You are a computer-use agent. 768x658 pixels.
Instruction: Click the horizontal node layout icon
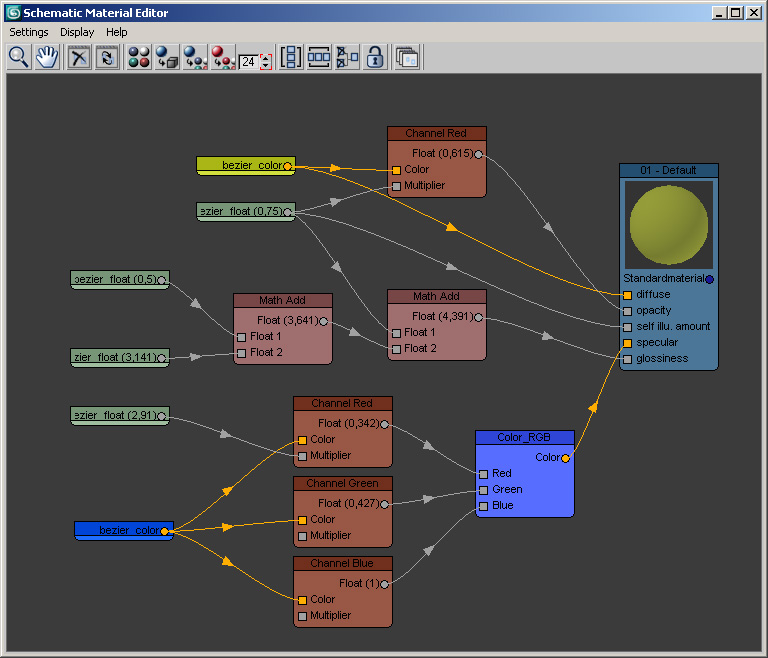(319, 57)
